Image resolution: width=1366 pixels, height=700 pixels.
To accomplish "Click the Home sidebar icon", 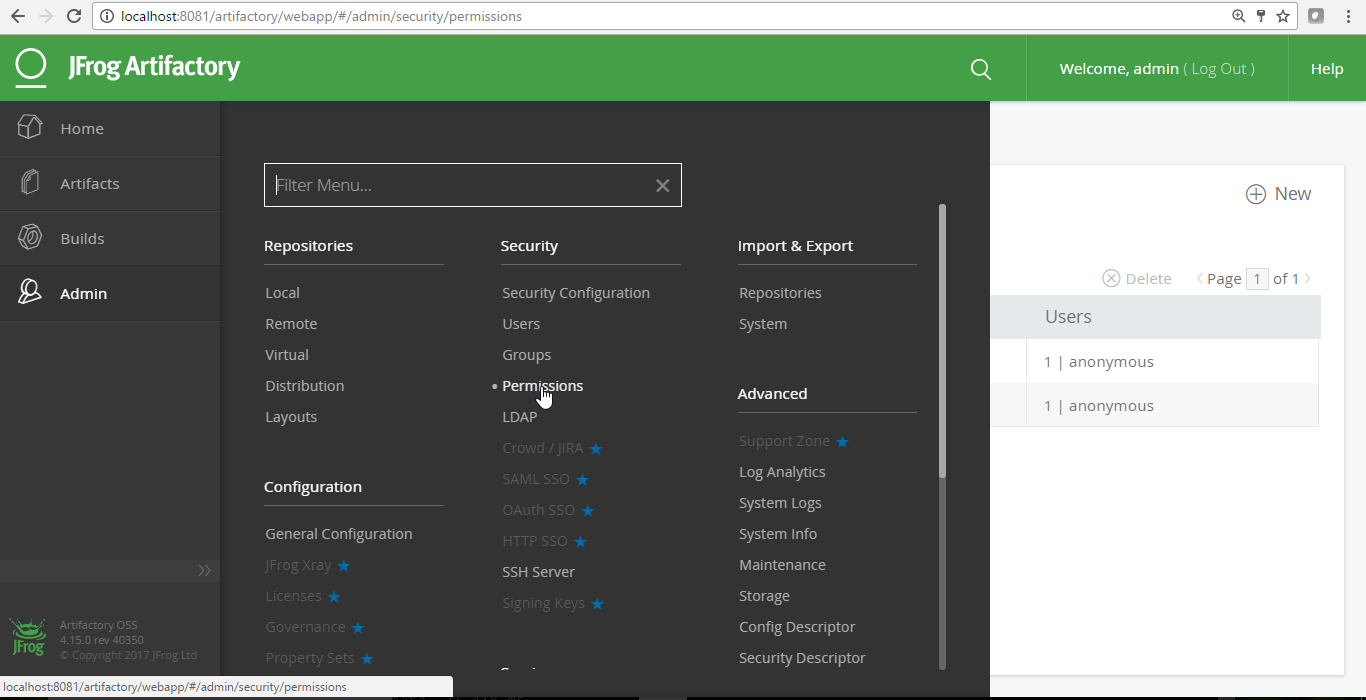I will 30,127.
